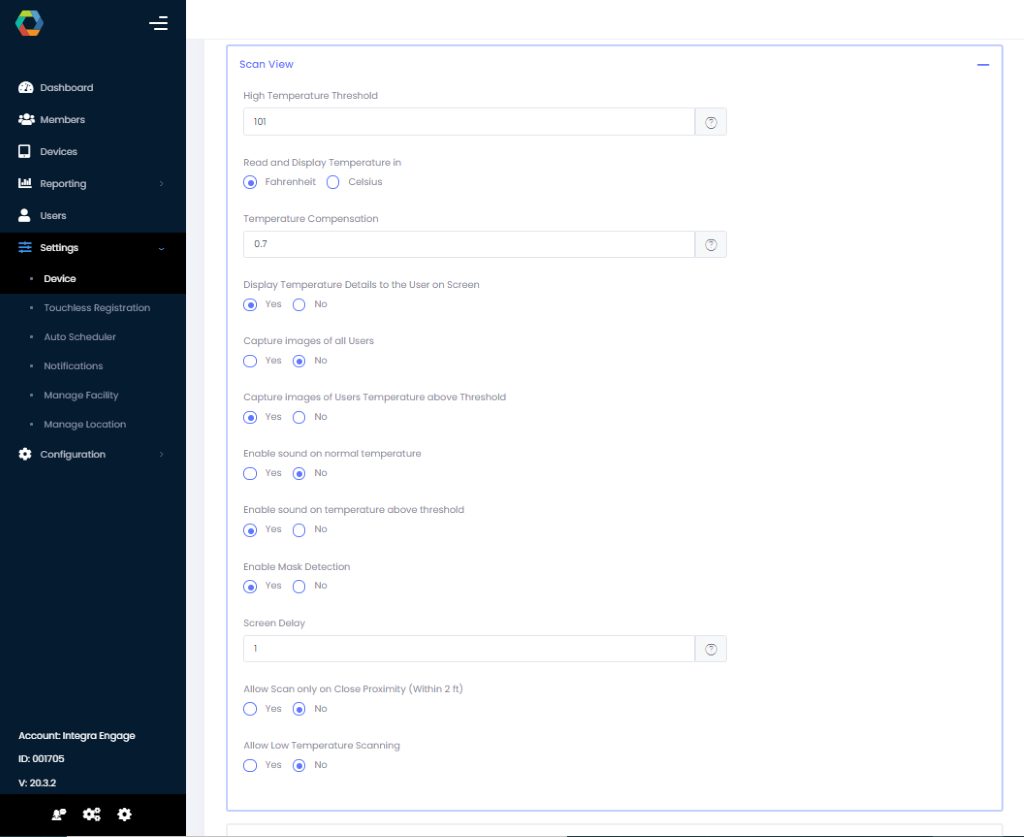Expand the Configuration section
Viewport: 1024px width, 837px height.
pyautogui.click(x=72, y=454)
